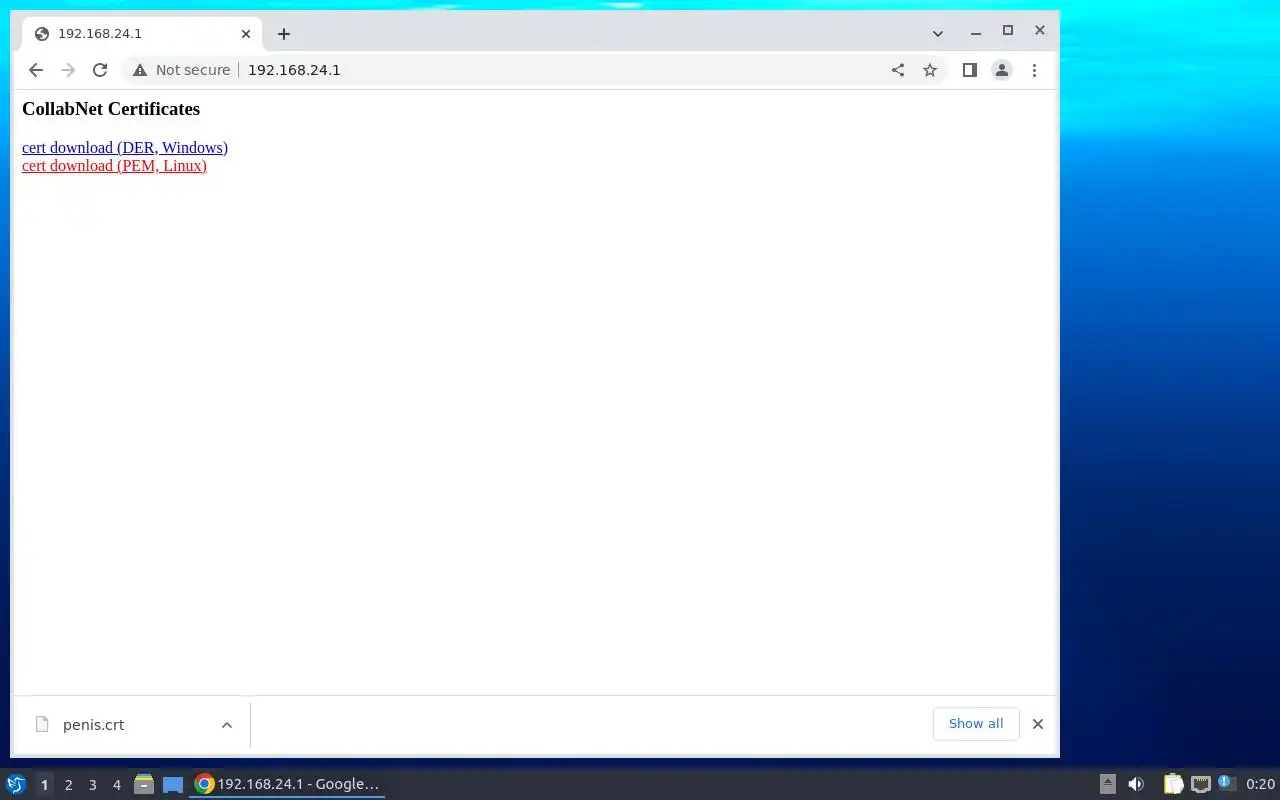Open the network tray icon

click(1200, 784)
